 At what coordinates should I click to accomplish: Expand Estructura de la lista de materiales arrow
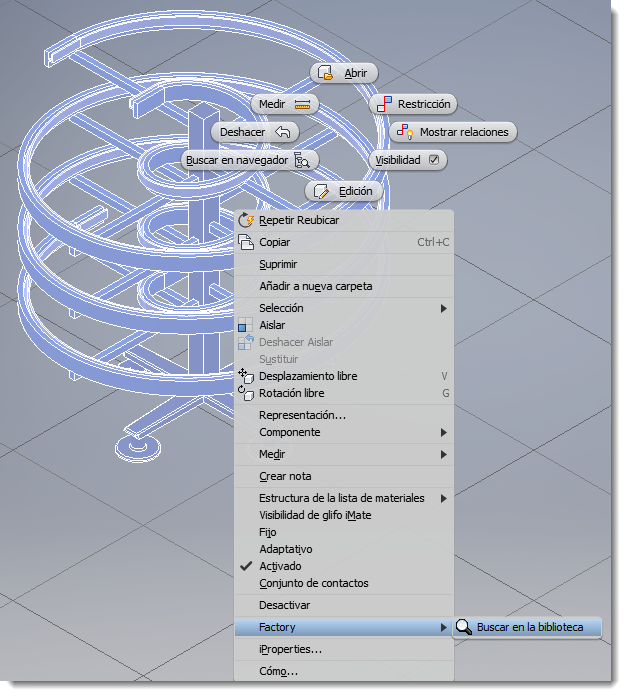point(444,498)
